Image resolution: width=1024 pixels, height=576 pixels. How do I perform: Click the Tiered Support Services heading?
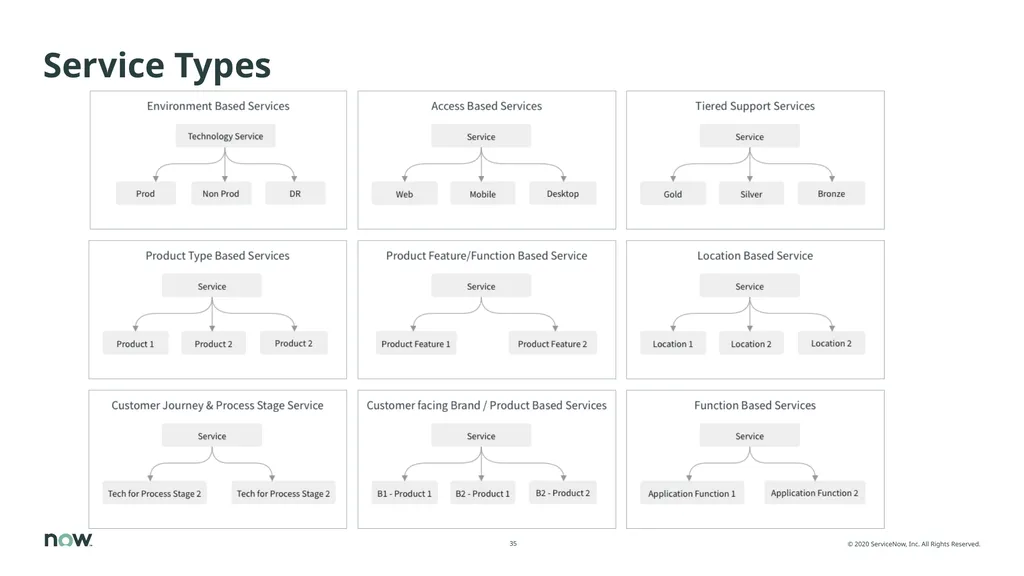pos(755,106)
